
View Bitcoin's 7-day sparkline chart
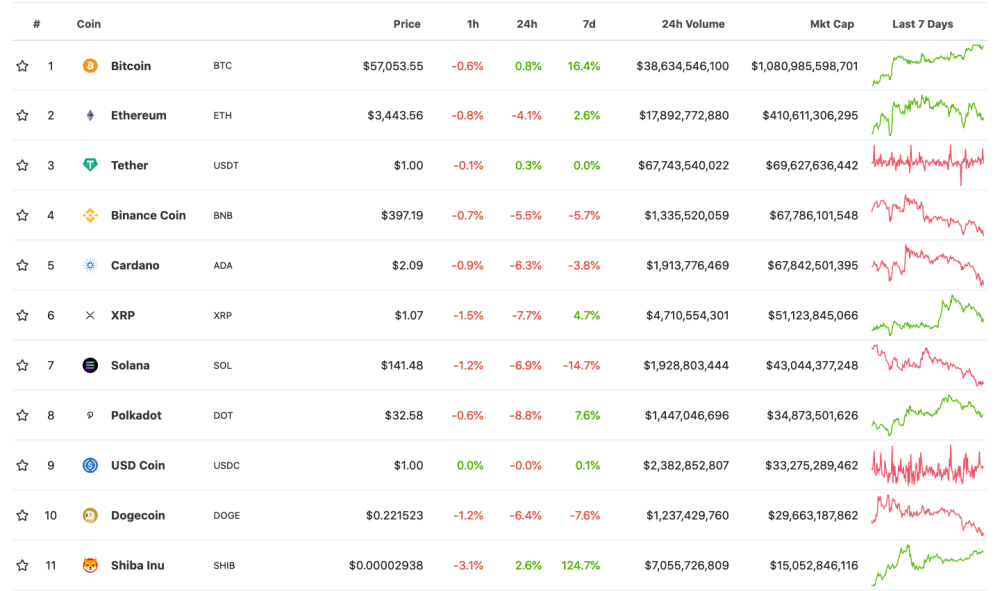928,64
